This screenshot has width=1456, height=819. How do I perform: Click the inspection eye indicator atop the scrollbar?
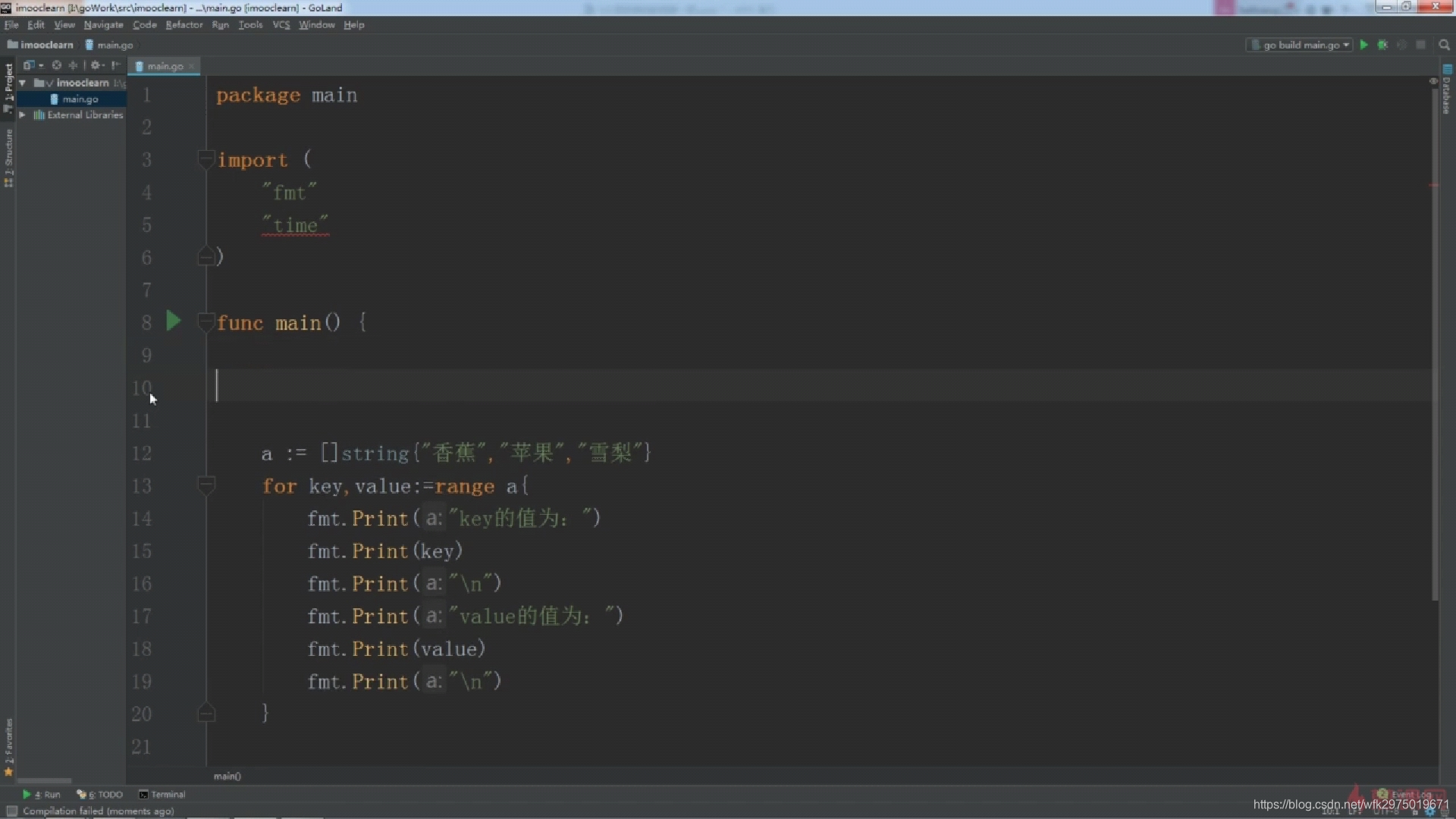pos(1433,80)
